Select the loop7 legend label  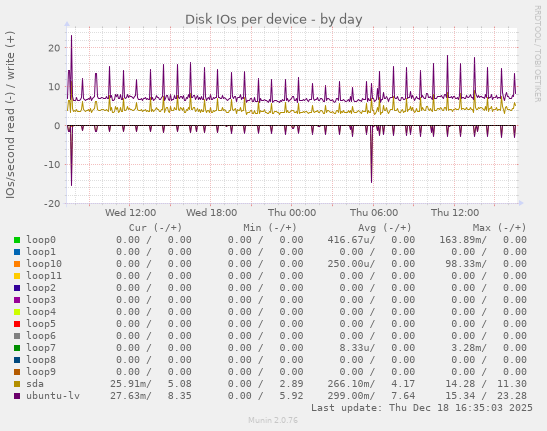pyautogui.click(x=41, y=348)
